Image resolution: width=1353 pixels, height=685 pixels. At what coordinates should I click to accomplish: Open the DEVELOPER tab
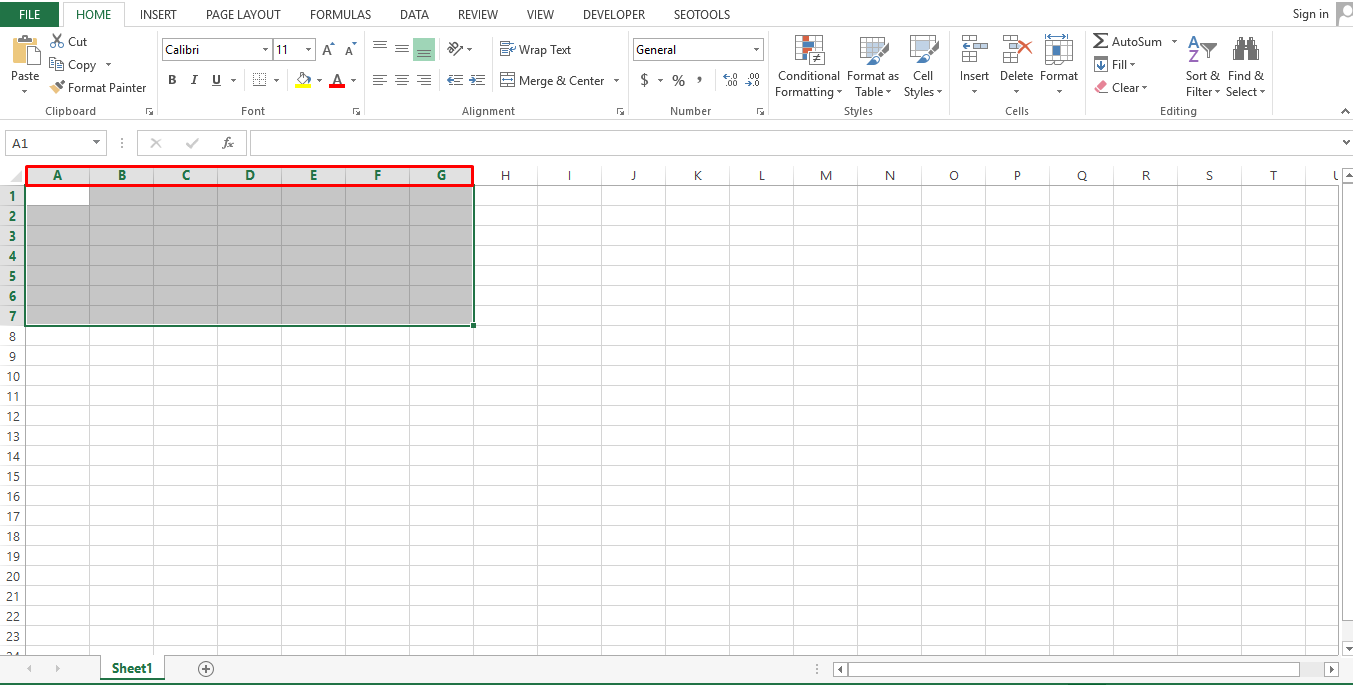[613, 14]
